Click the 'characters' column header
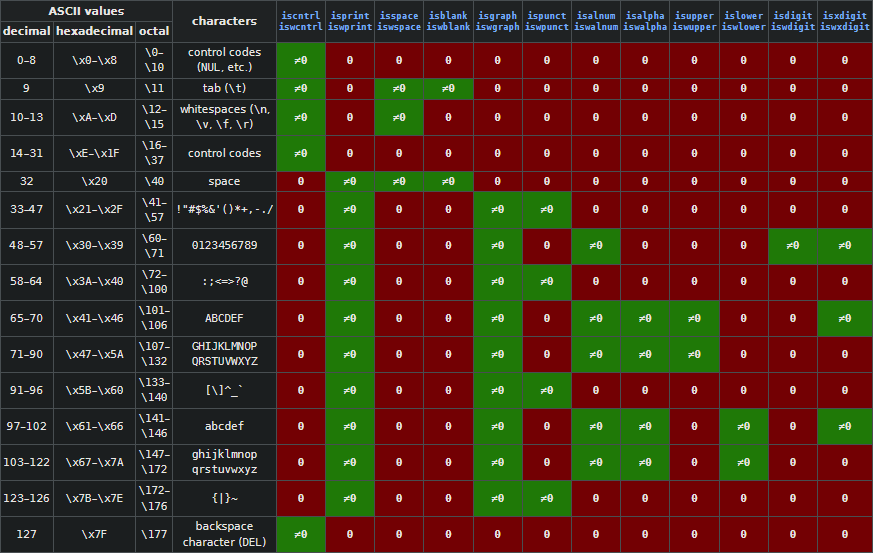873x553 pixels. [224, 21]
